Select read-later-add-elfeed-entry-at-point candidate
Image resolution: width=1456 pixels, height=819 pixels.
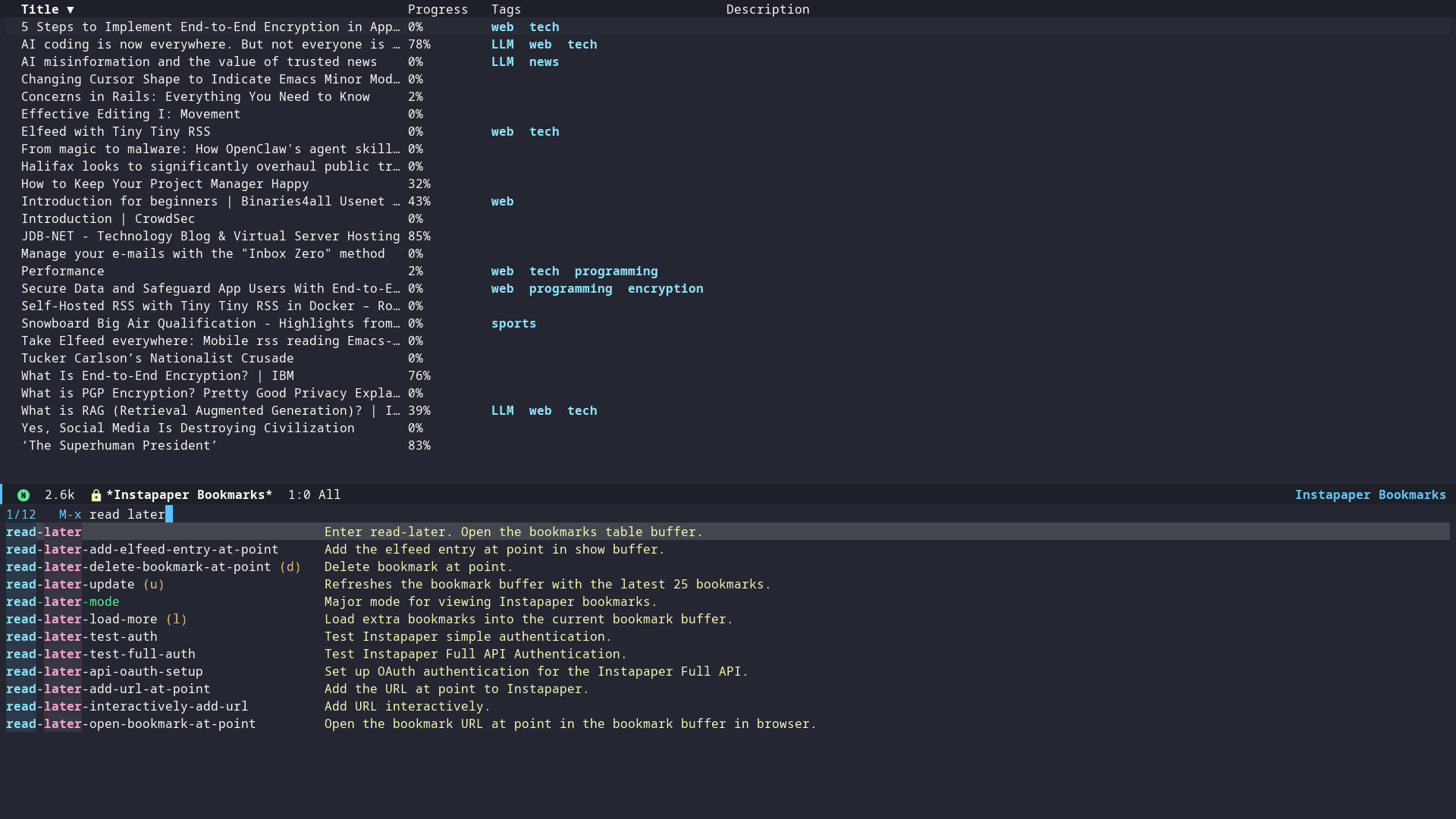click(143, 550)
